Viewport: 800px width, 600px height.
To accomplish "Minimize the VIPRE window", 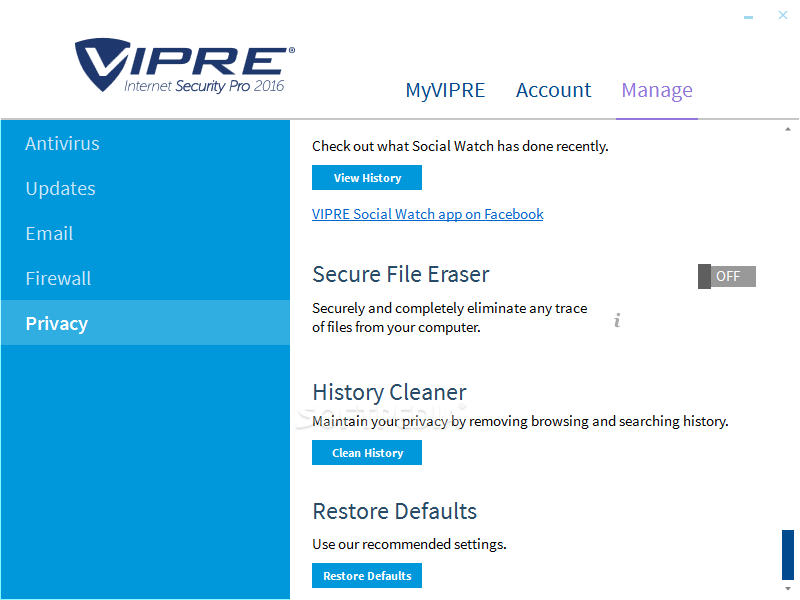I will [x=748, y=17].
